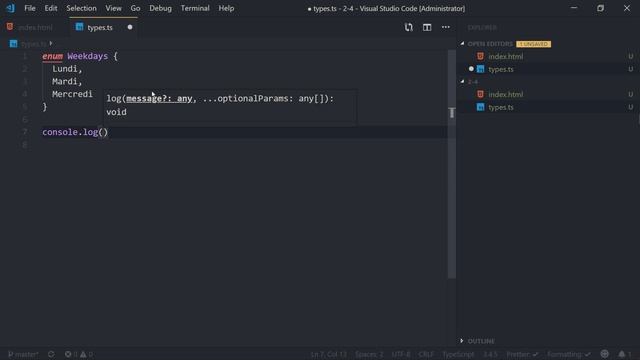Image resolution: width=640 pixels, height=360 pixels.
Task: Click the Mercredi enum member
Action: click(72, 94)
